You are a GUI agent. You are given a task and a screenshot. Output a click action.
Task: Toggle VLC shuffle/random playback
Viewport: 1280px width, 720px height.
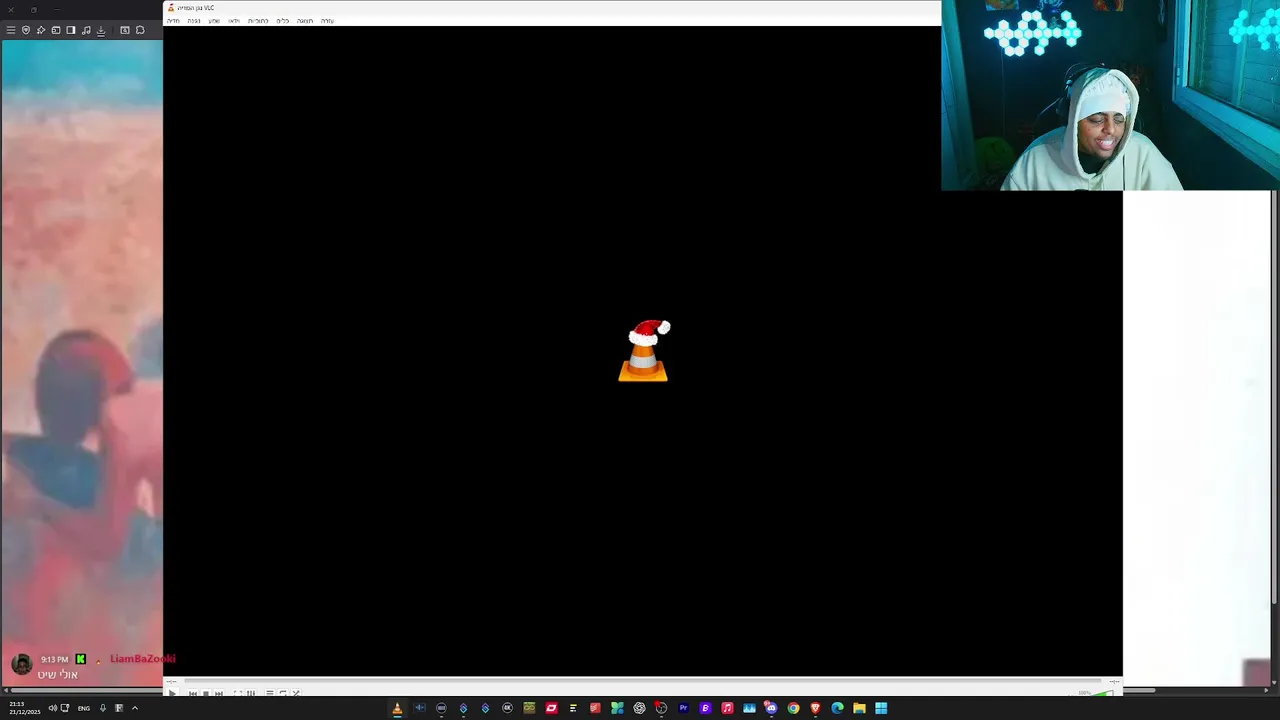pyautogui.click(x=296, y=693)
